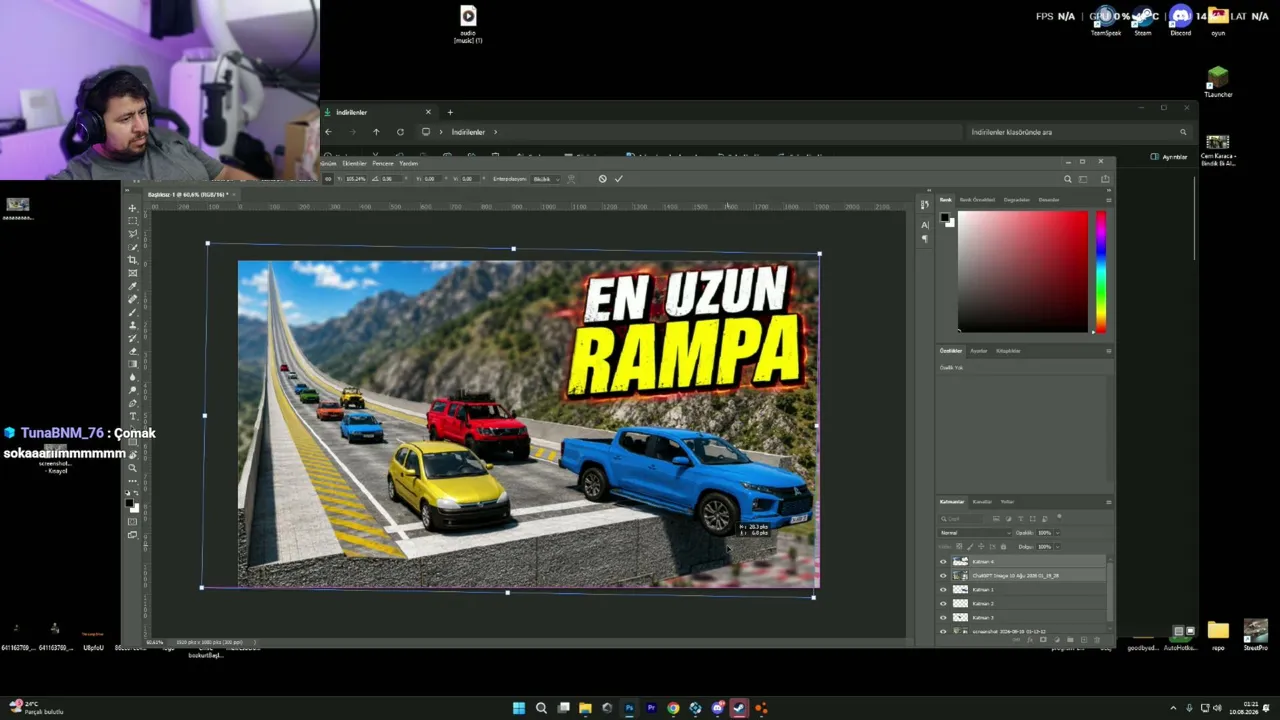Screen dimensions: 1280x720
Task: Hide the Katman 2 layer
Action: tap(943, 604)
